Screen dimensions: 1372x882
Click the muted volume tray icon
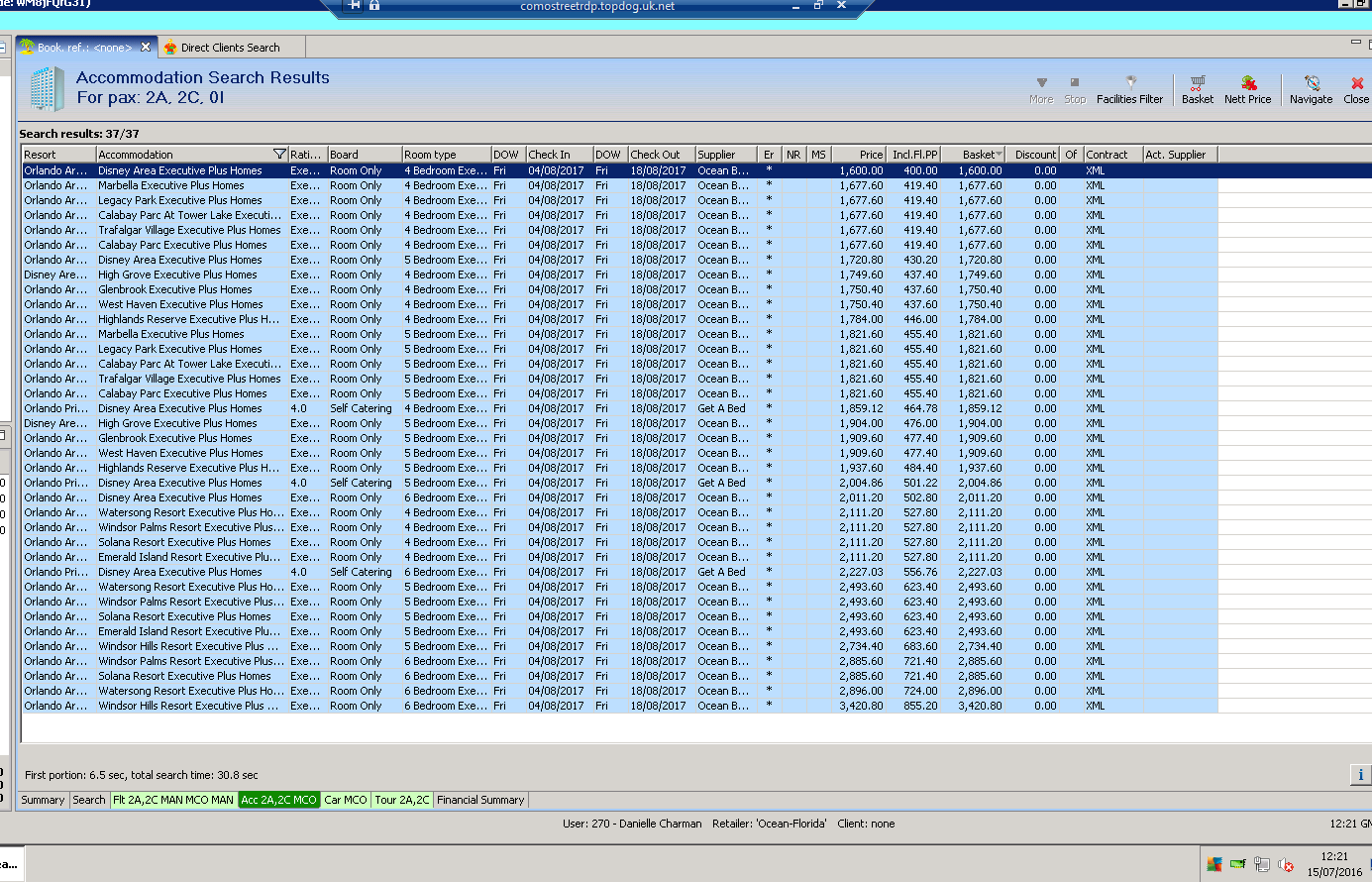click(x=1286, y=864)
